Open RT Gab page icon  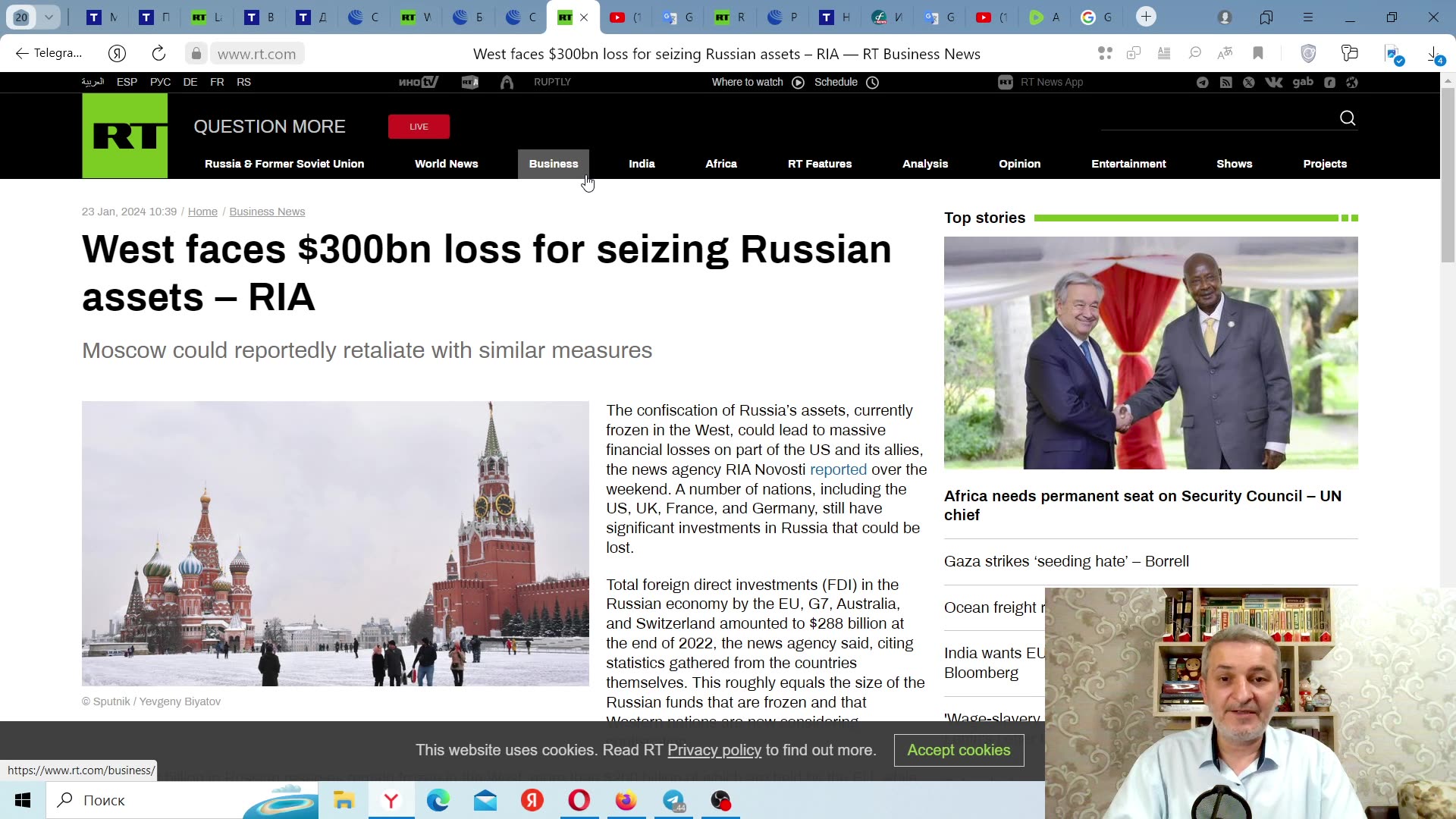1303,82
